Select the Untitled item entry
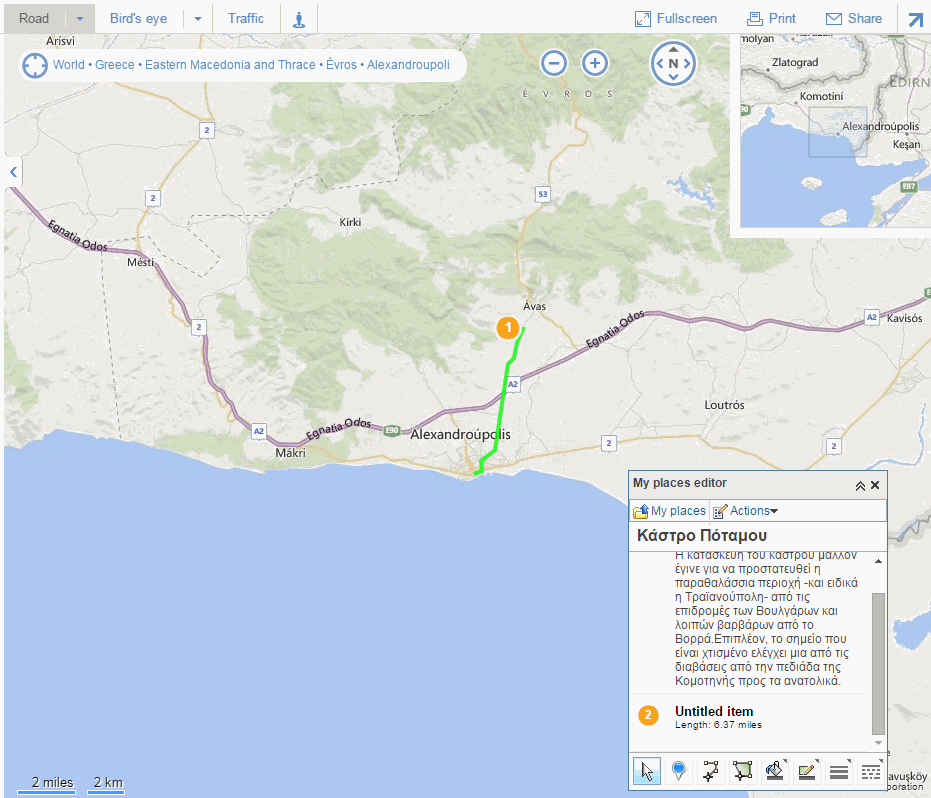 pos(714,711)
